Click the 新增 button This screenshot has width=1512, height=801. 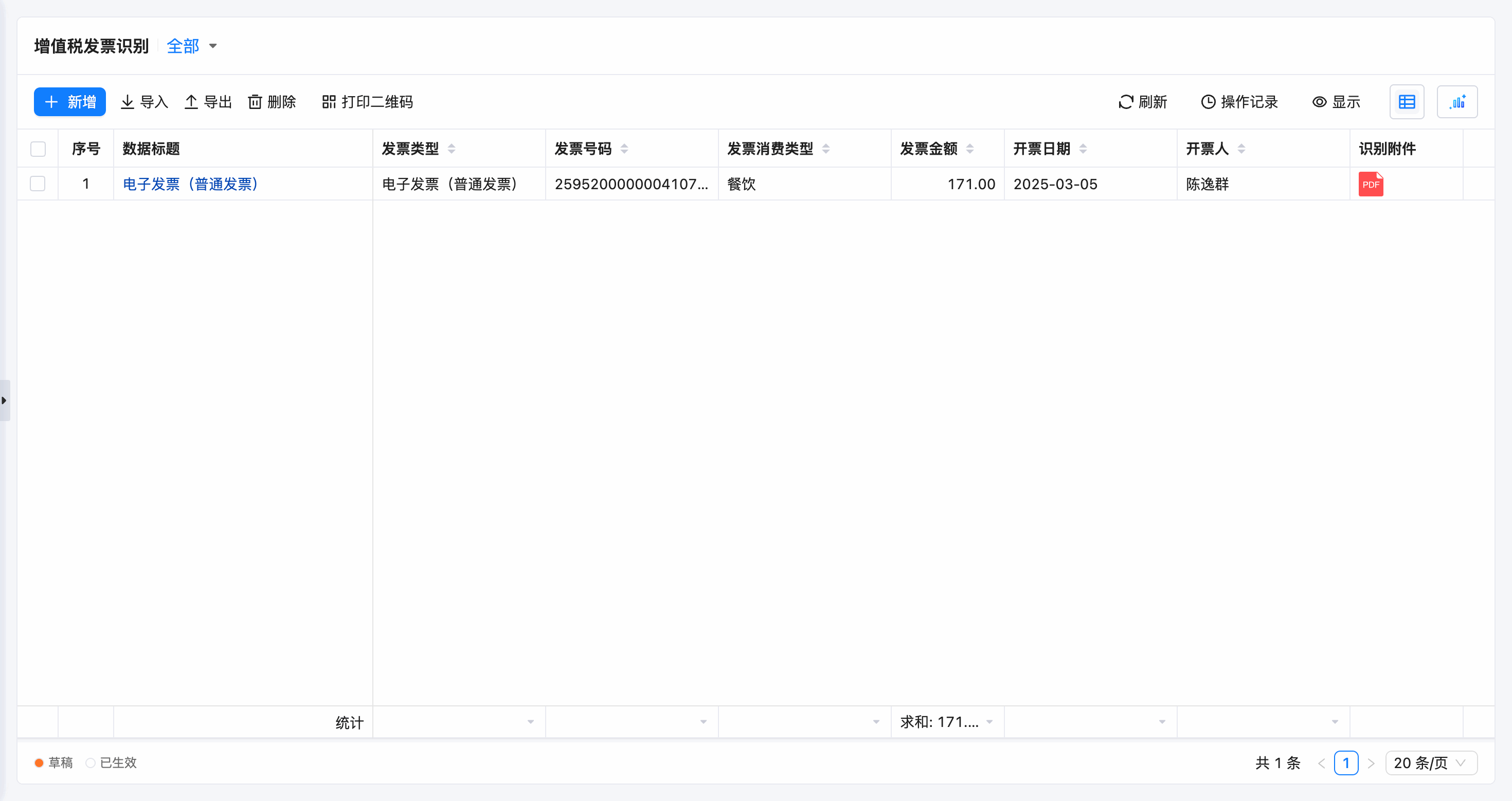point(70,102)
